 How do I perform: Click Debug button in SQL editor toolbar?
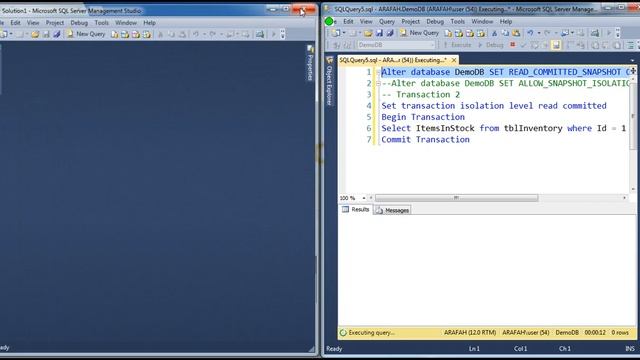pyautogui.click(x=491, y=45)
